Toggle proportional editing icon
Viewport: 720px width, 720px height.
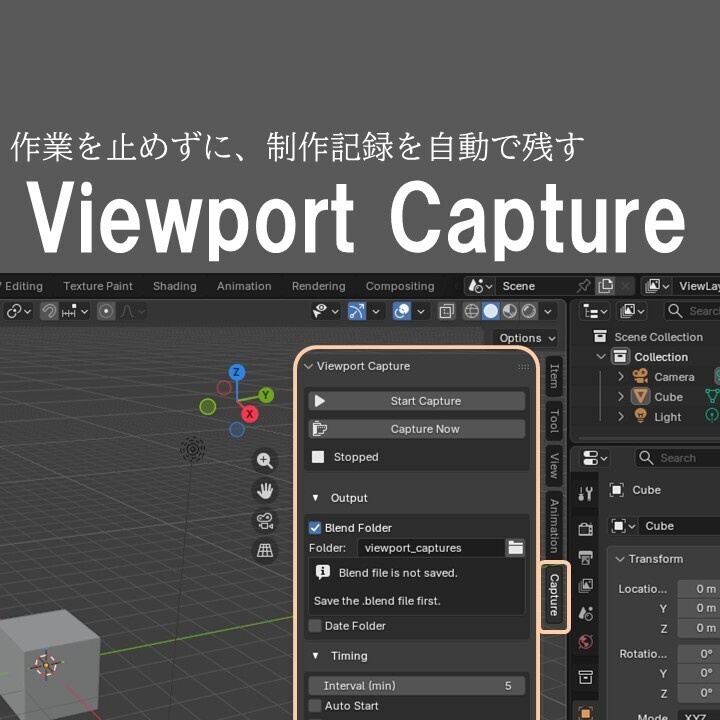pos(106,312)
